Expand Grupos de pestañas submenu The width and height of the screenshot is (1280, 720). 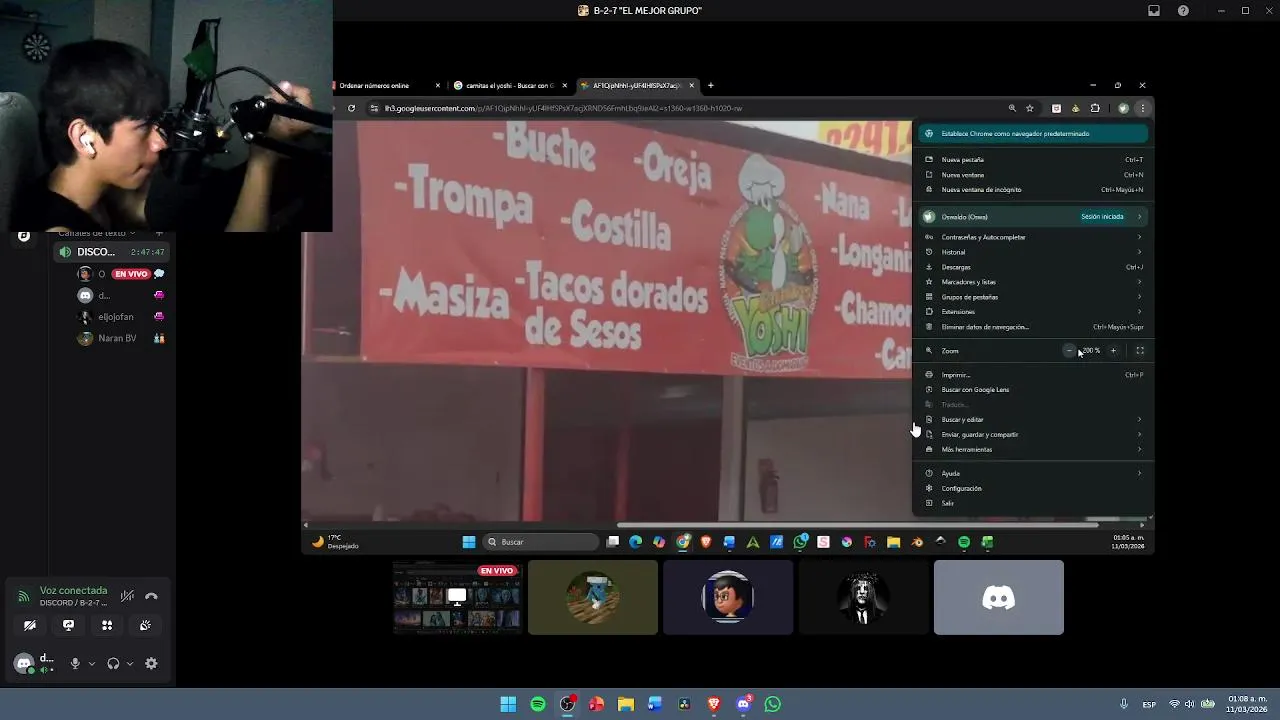coord(1034,297)
